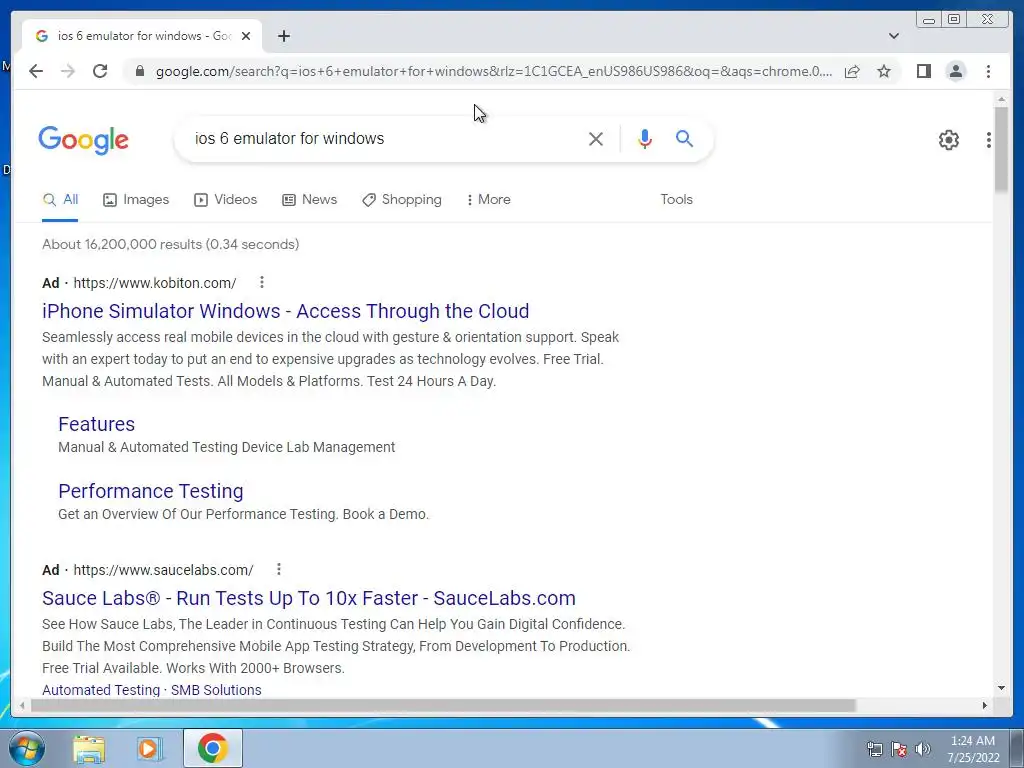The image size is (1024, 768).
Task: Close the ios 6 emulator tab
Action: [246, 36]
